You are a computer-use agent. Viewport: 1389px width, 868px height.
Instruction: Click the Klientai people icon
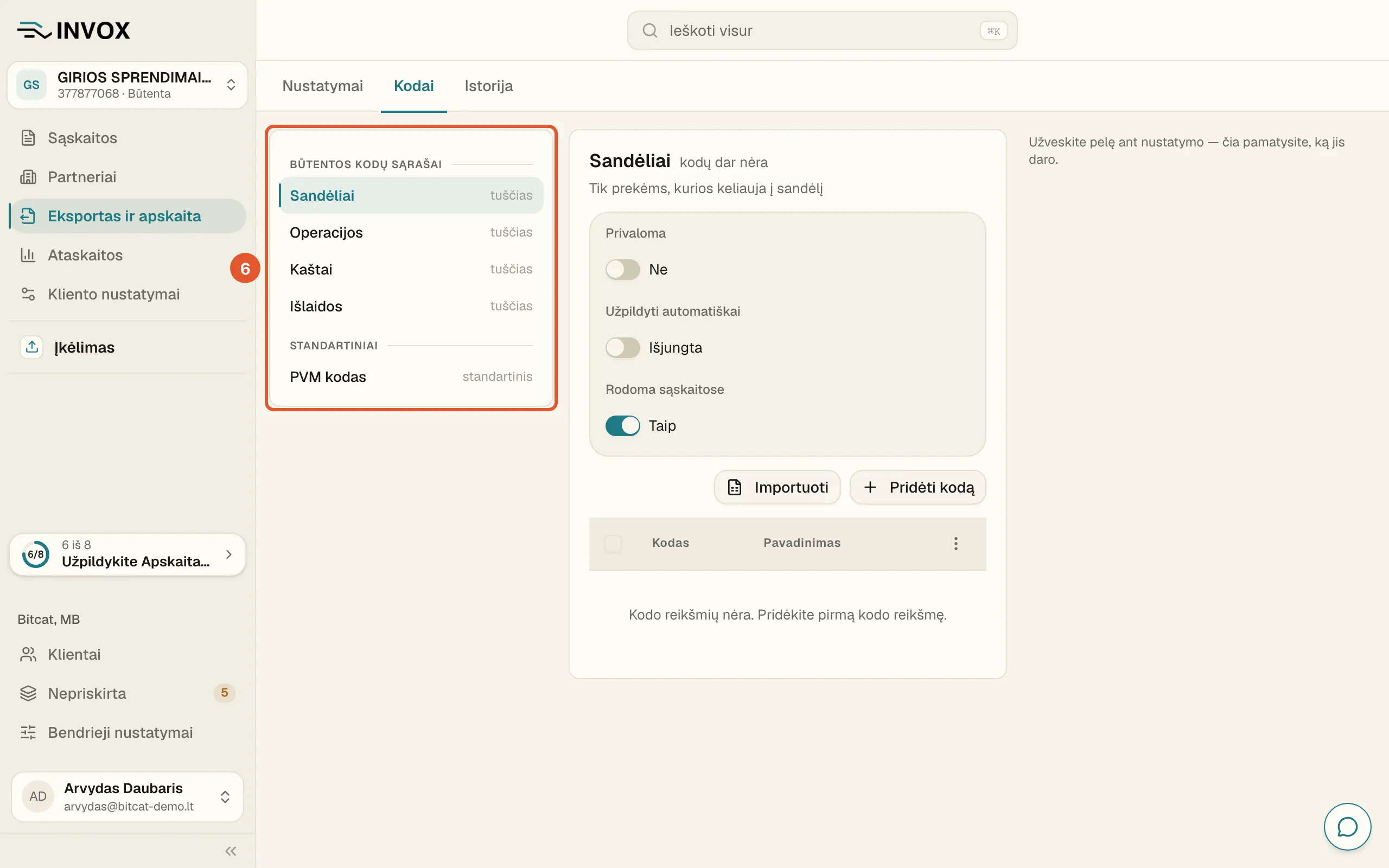(28, 654)
